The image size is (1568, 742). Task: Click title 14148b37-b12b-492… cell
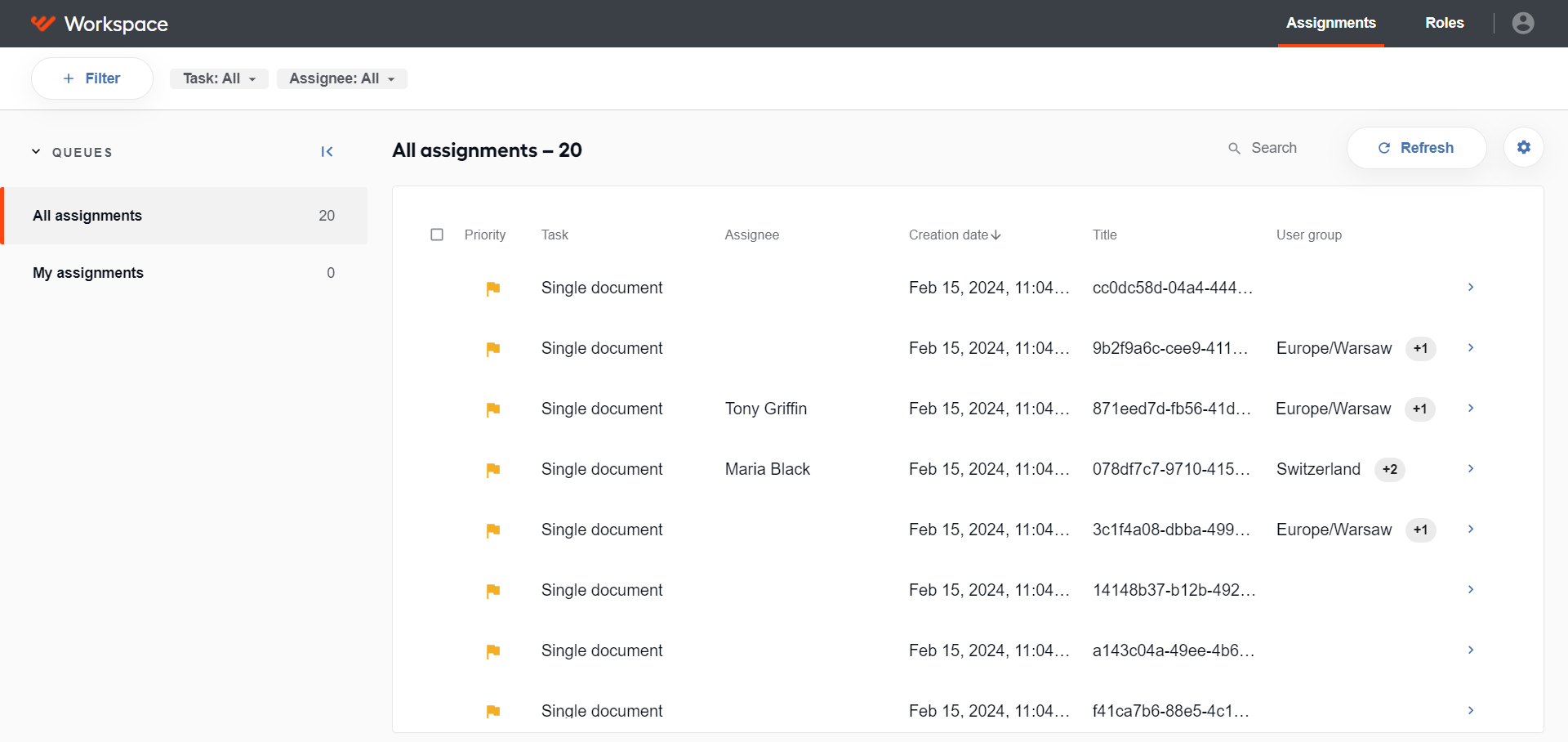click(x=1174, y=590)
